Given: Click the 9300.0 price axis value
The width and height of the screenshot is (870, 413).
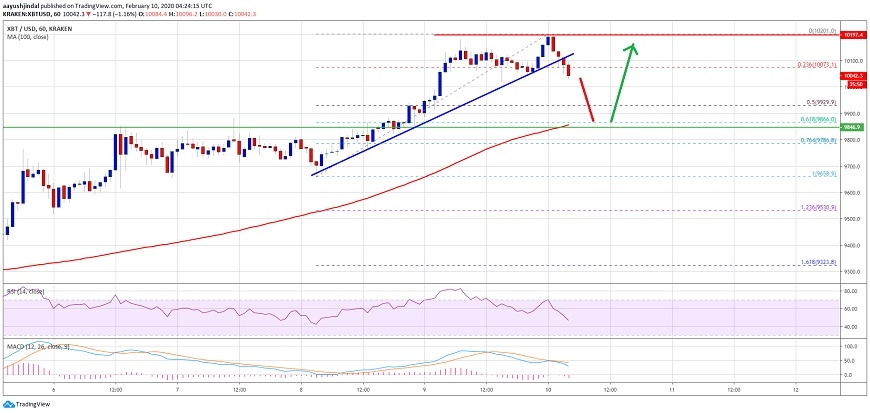Looking at the screenshot, I should coord(852,273).
